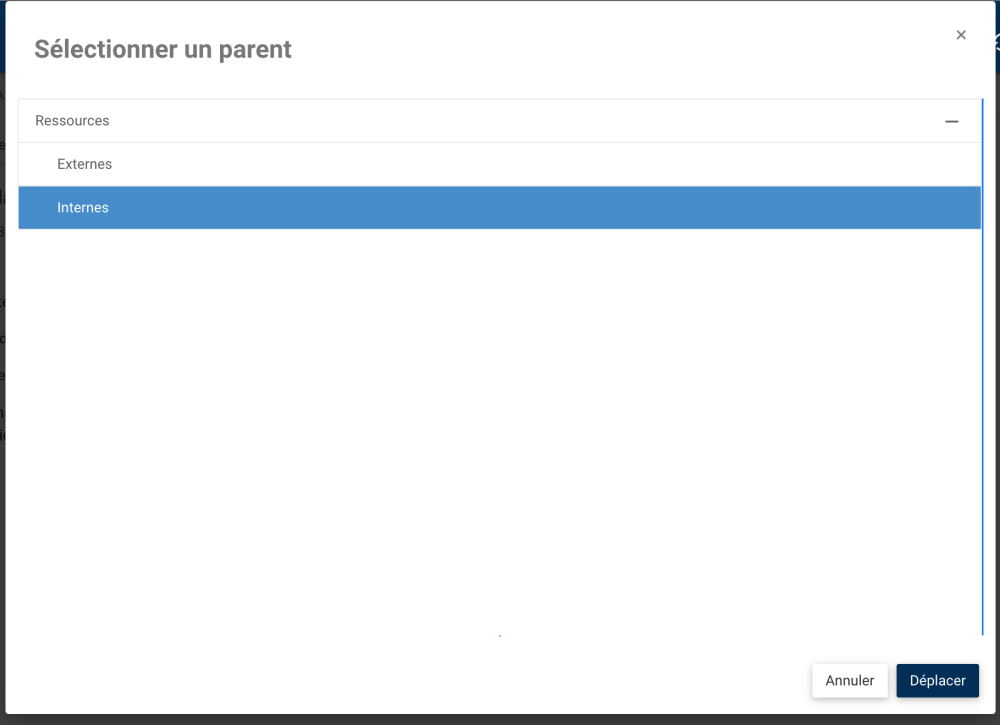Select the highlighted Internes row
Screen dimensions: 1000x725
pyautogui.click(x=83, y=208)
